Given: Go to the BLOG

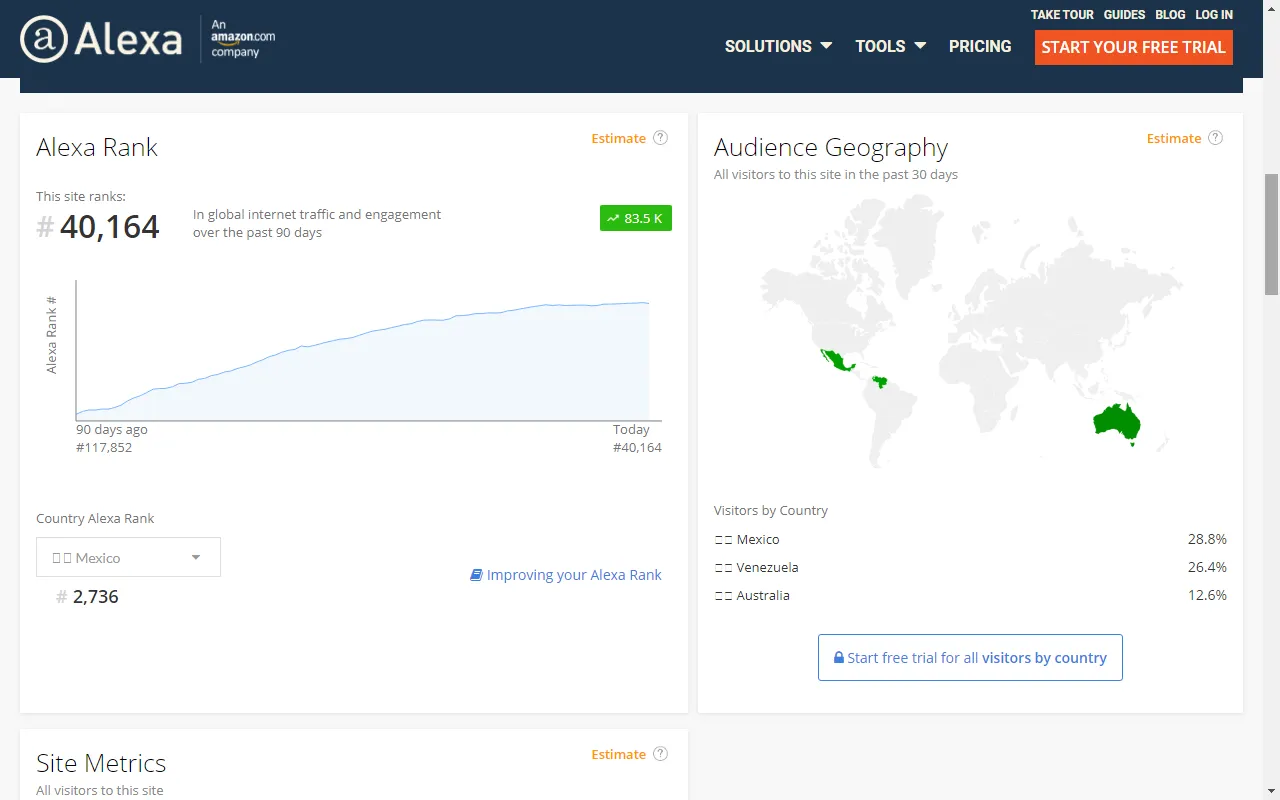Looking at the screenshot, I should coord(1170,15).
